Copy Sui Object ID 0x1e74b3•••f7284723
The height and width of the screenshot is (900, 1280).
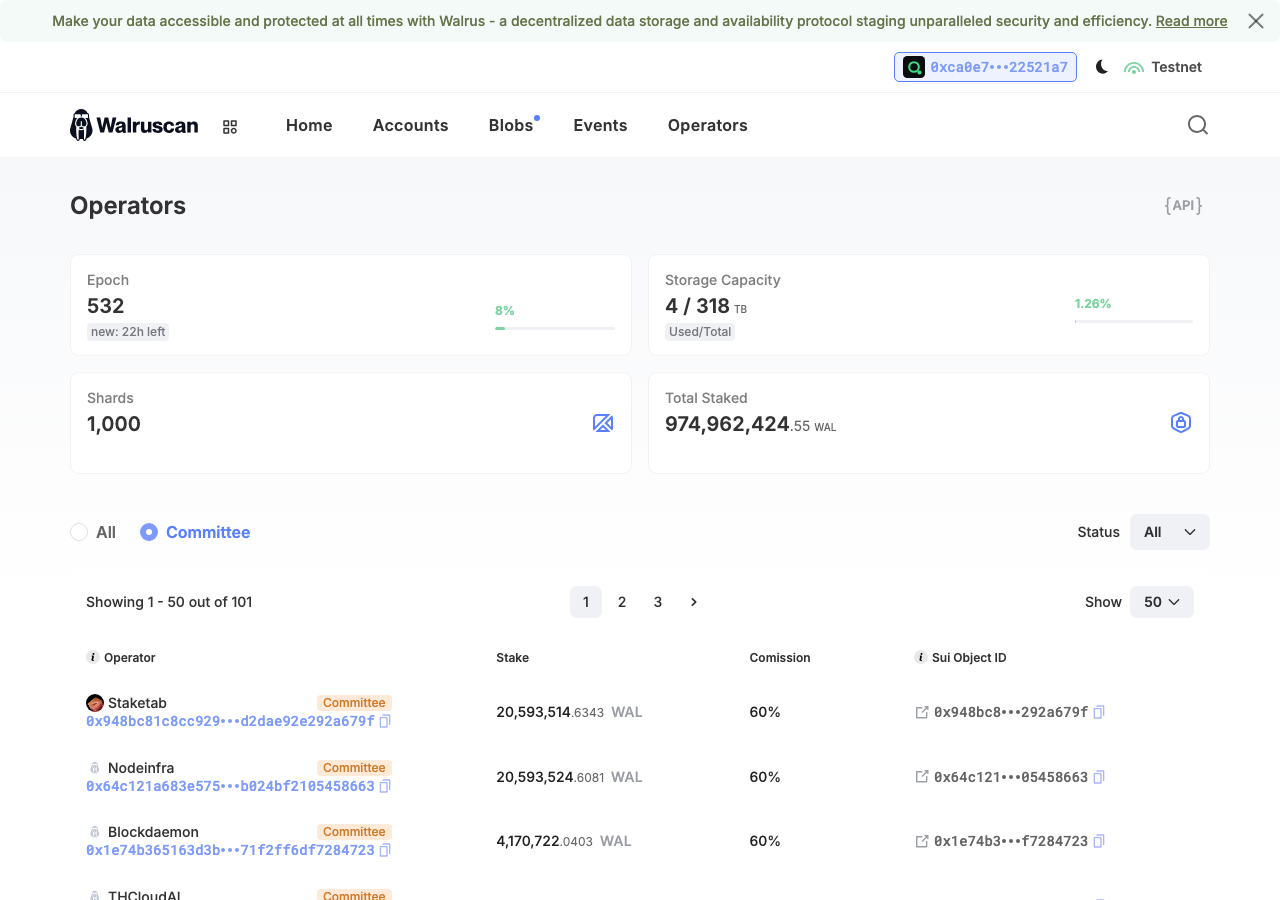pyautogui.click(x=1099, y=841)
